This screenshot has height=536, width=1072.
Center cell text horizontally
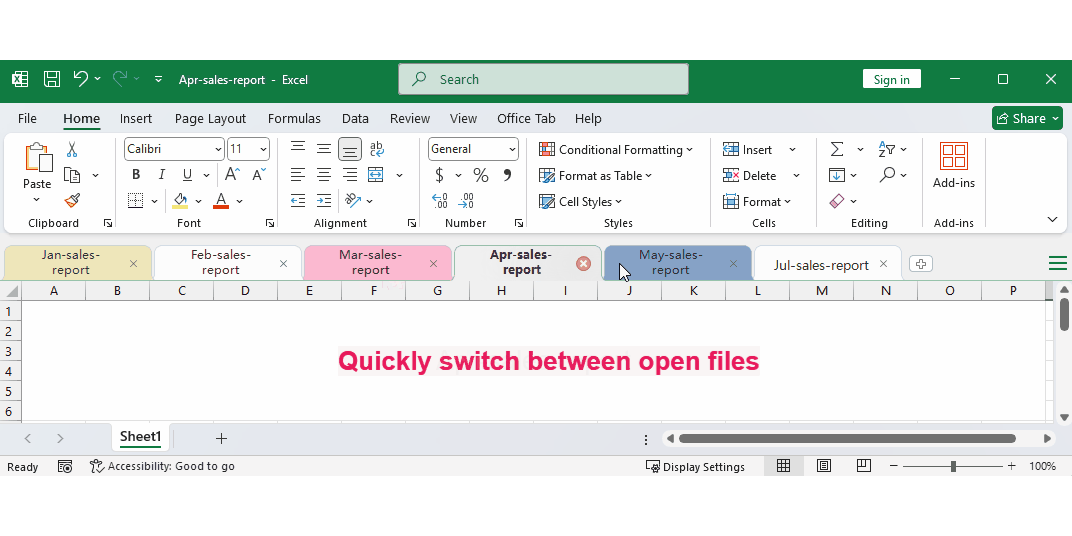(323, 175)
